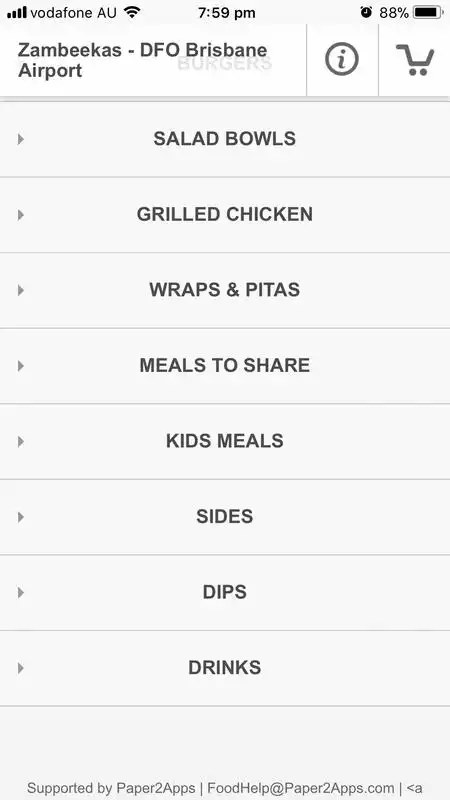Viewport: 450px width, 800px height.
Task: Expand the Meals To Share arrow
Action: [20, 365]
